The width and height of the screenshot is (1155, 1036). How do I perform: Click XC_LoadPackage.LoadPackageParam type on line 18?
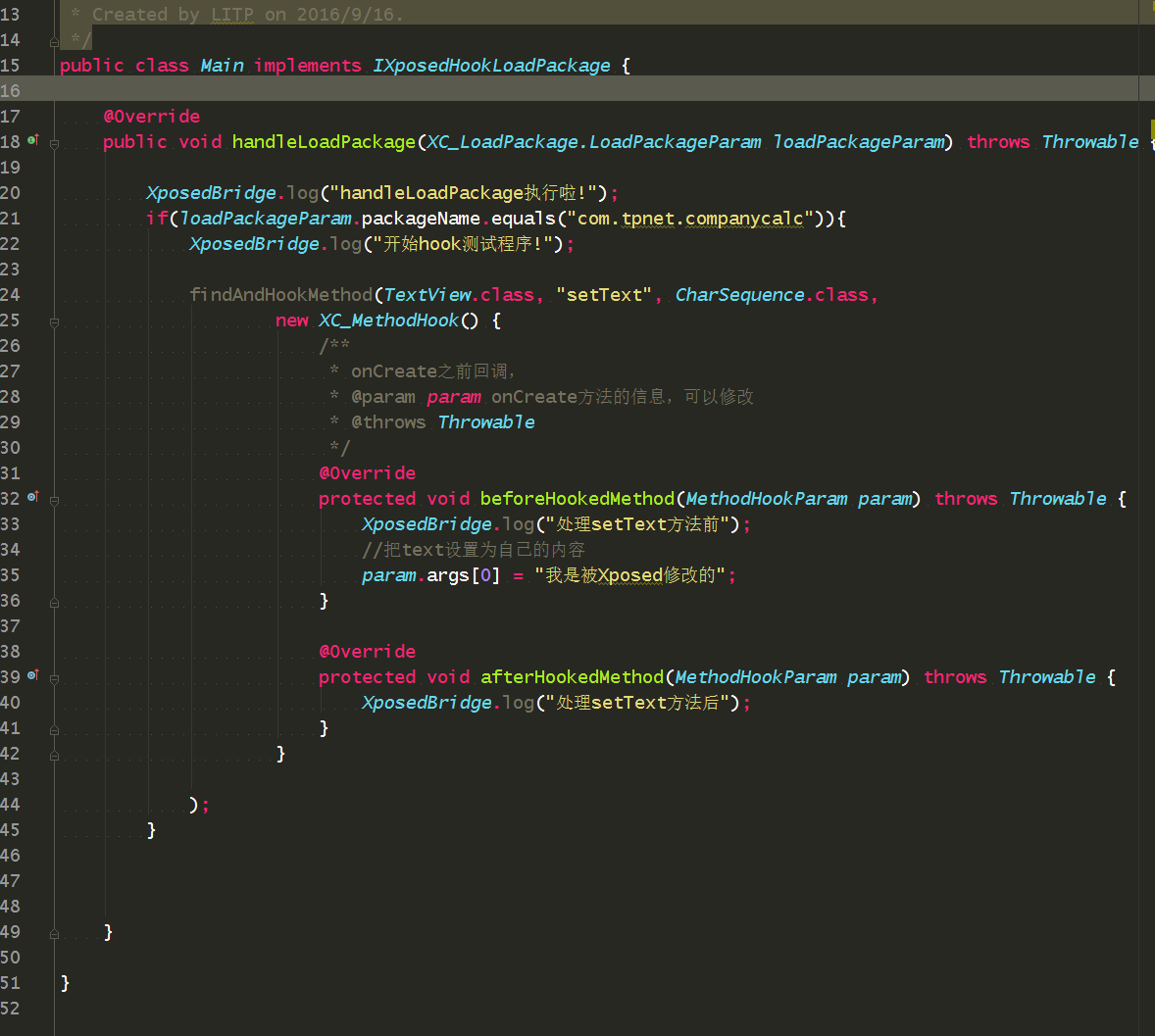[x=594, y=142]
